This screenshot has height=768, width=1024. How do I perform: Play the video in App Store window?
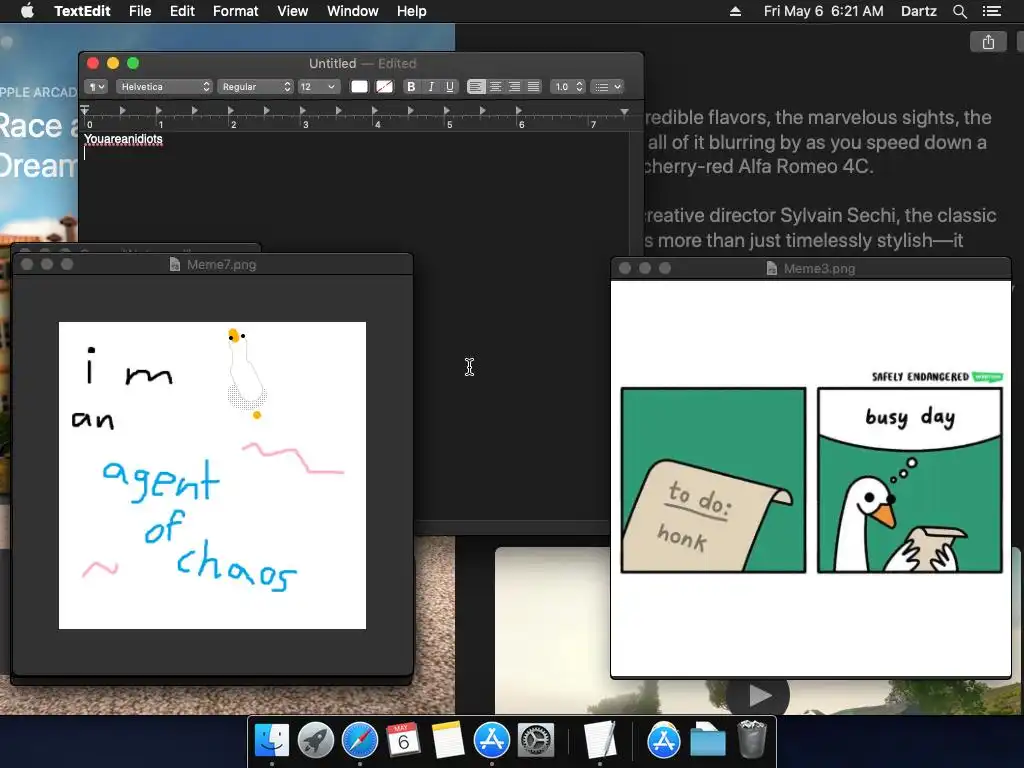(x=758, y=695)
